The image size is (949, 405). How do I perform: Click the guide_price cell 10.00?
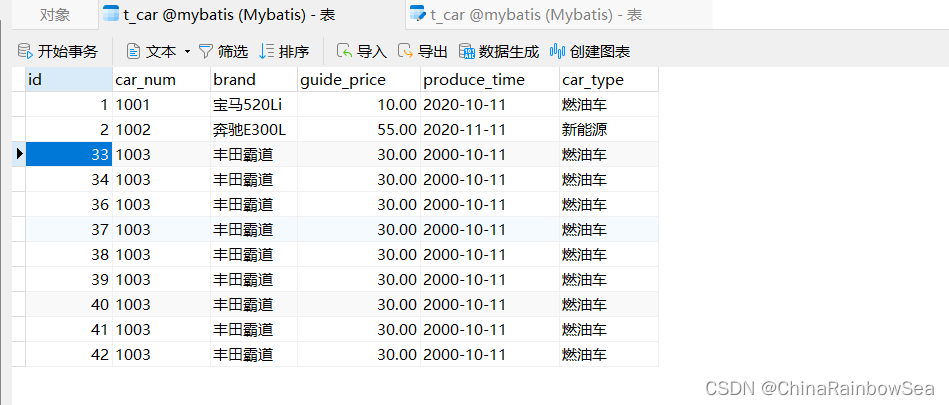(359, 105)
